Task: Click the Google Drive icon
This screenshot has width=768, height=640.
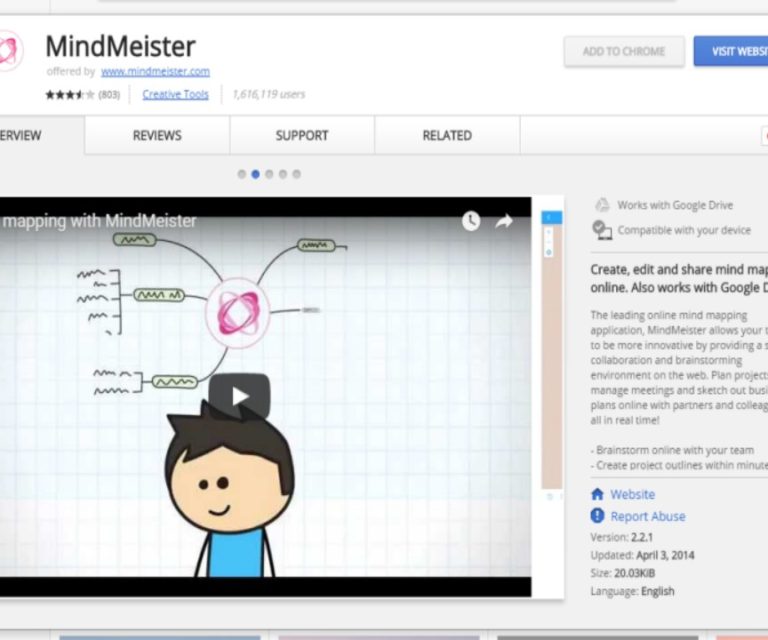Action: (602, 205)
